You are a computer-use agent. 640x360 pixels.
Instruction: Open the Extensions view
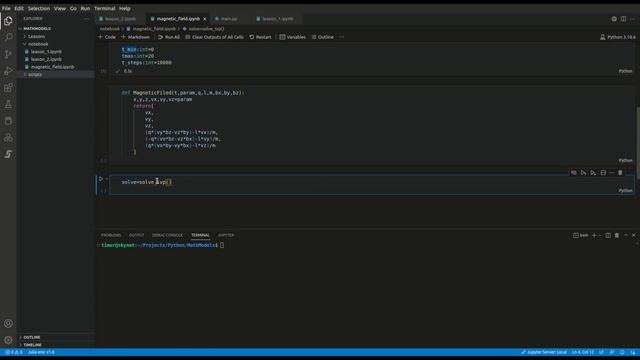(x=8, y=88)
